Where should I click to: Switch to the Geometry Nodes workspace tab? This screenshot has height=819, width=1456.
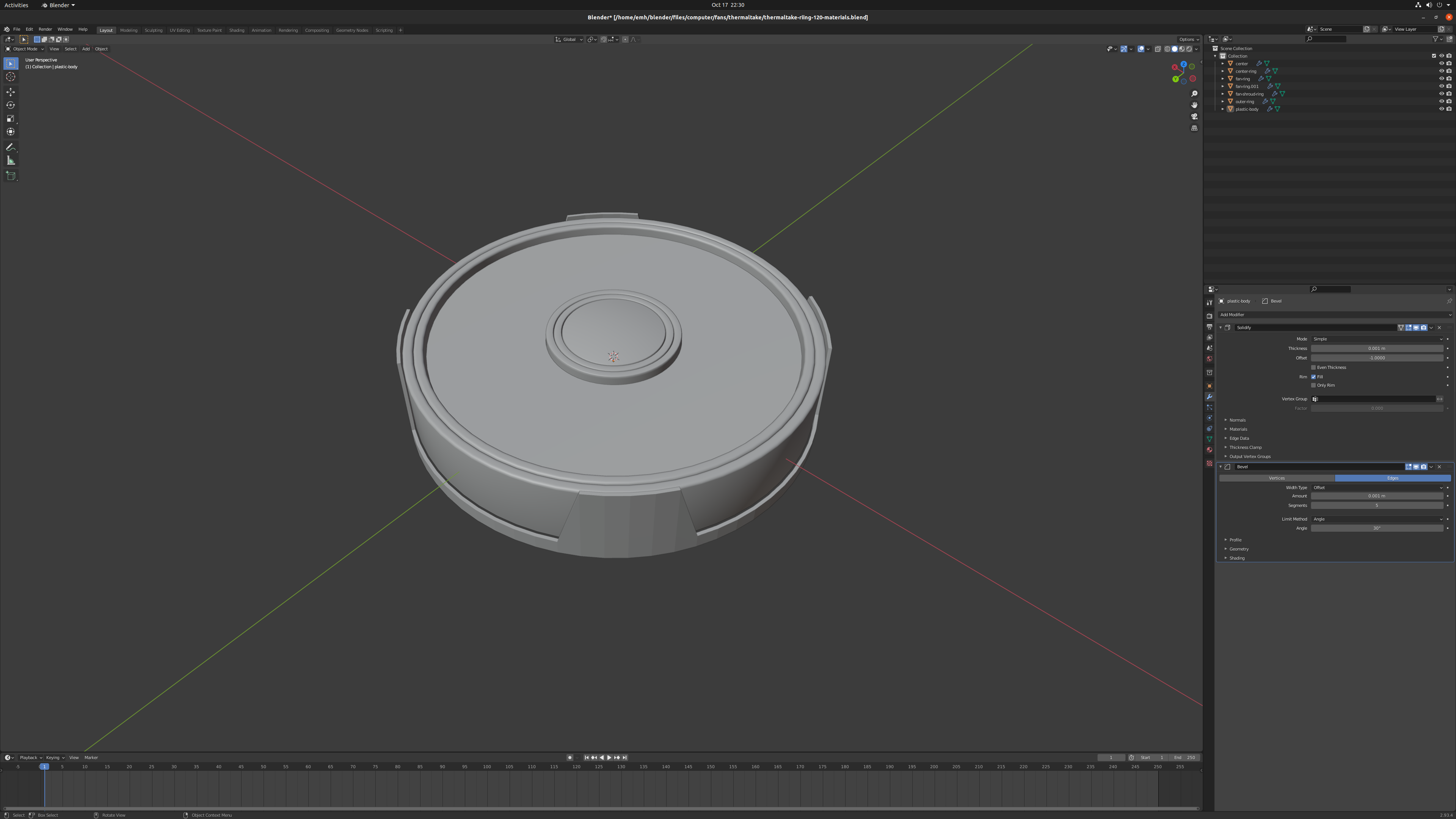click(x=352, y=30)
